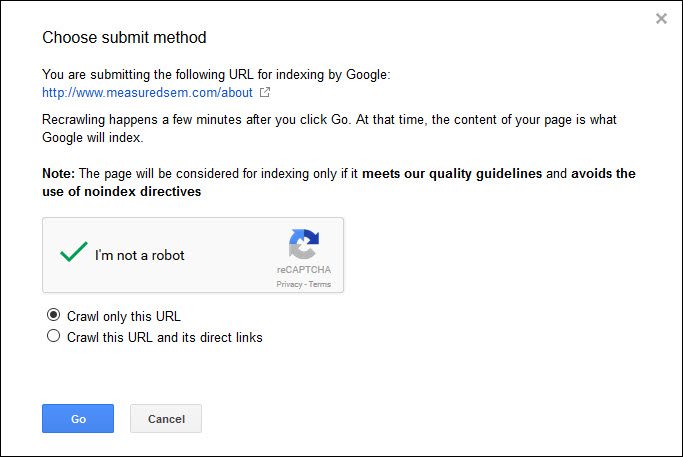This screenshot has width=683, height=457.
Task: Click the meets our quality guidelines text
Action: coord(452,174)
